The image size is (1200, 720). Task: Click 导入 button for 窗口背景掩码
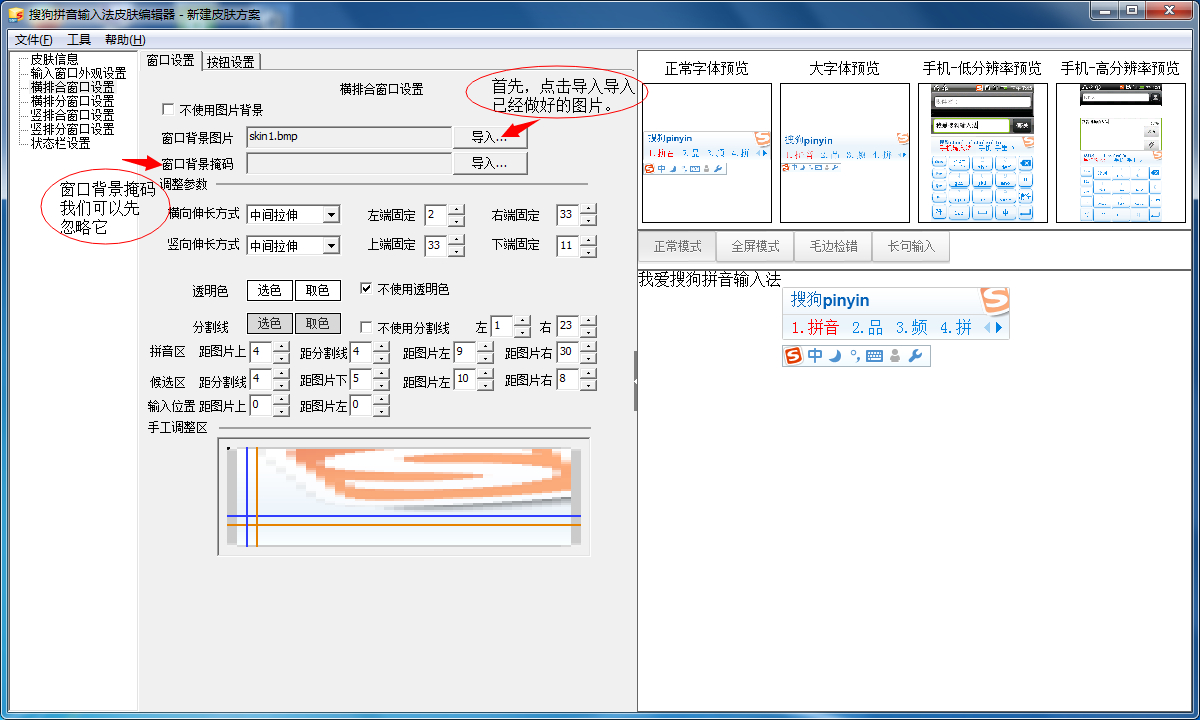[x=490, y=163]
